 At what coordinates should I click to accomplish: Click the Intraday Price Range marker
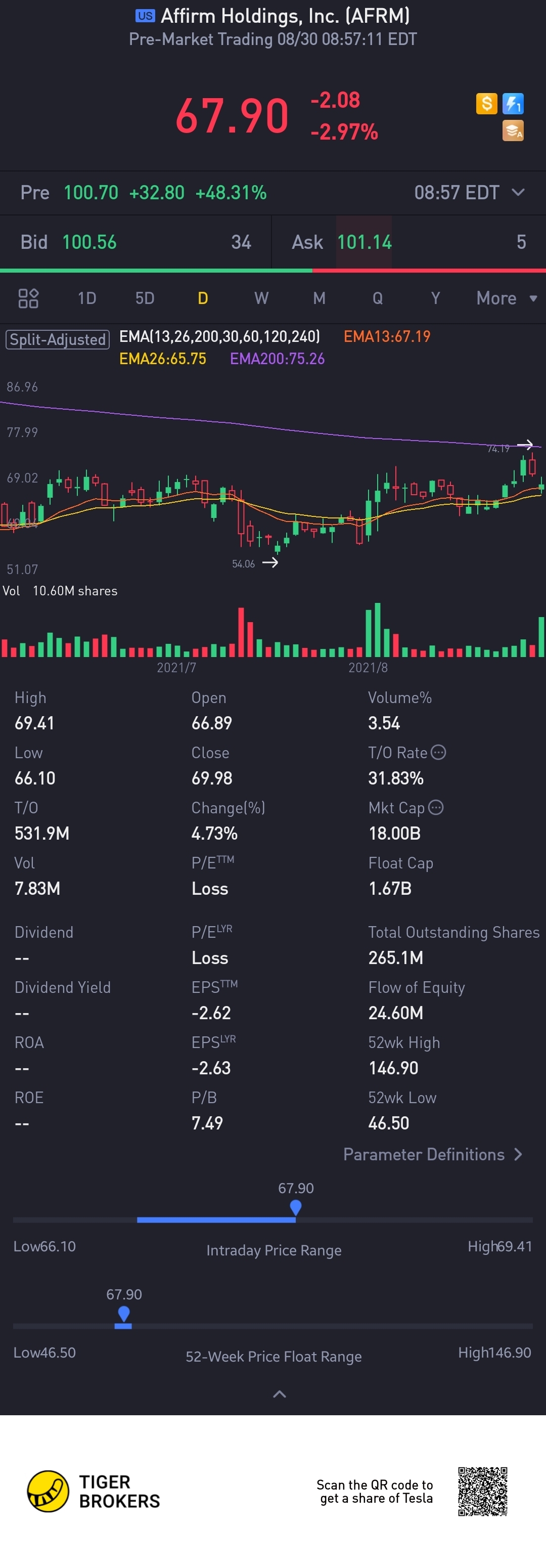click(296, 1207)
